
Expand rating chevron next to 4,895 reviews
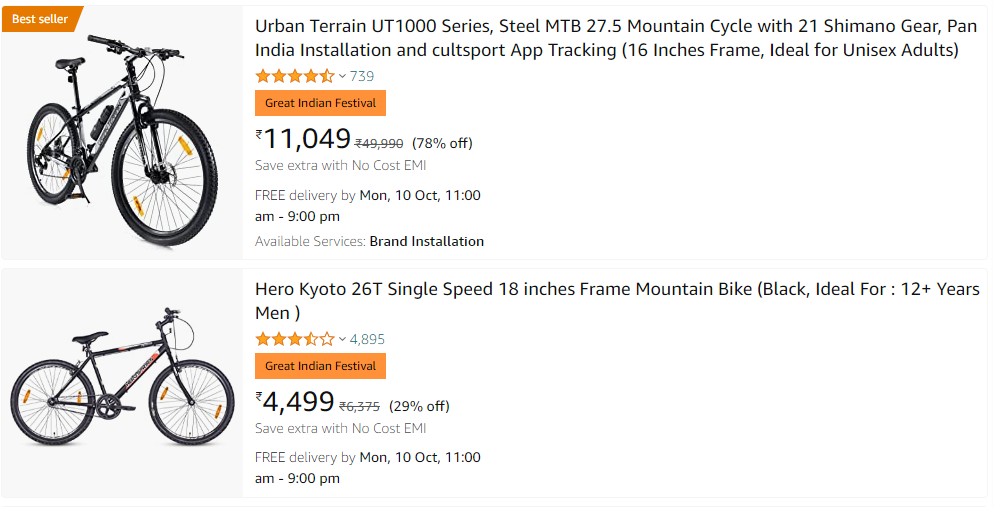click(342, 339)
